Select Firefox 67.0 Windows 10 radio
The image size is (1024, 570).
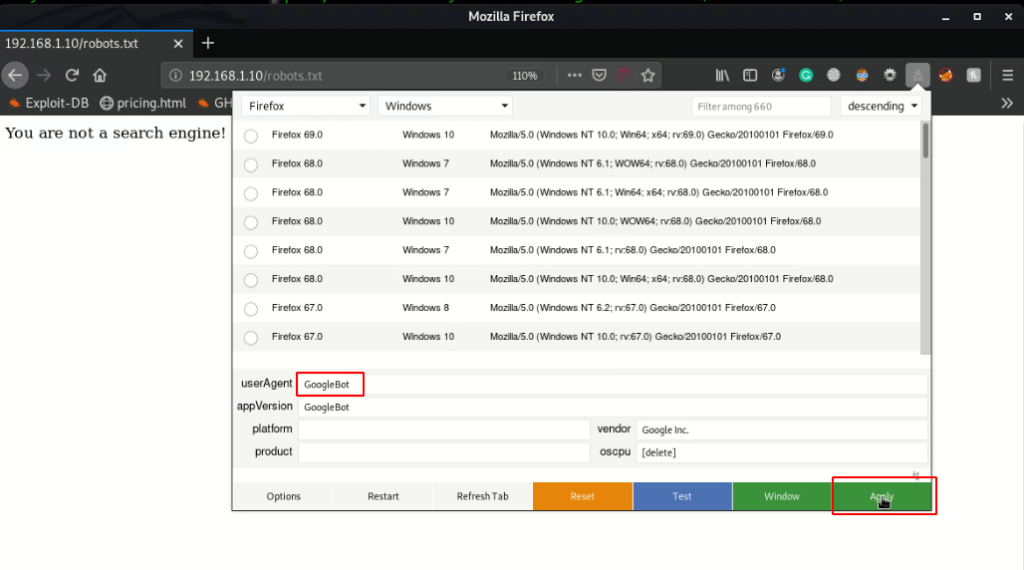coord(251,338)
